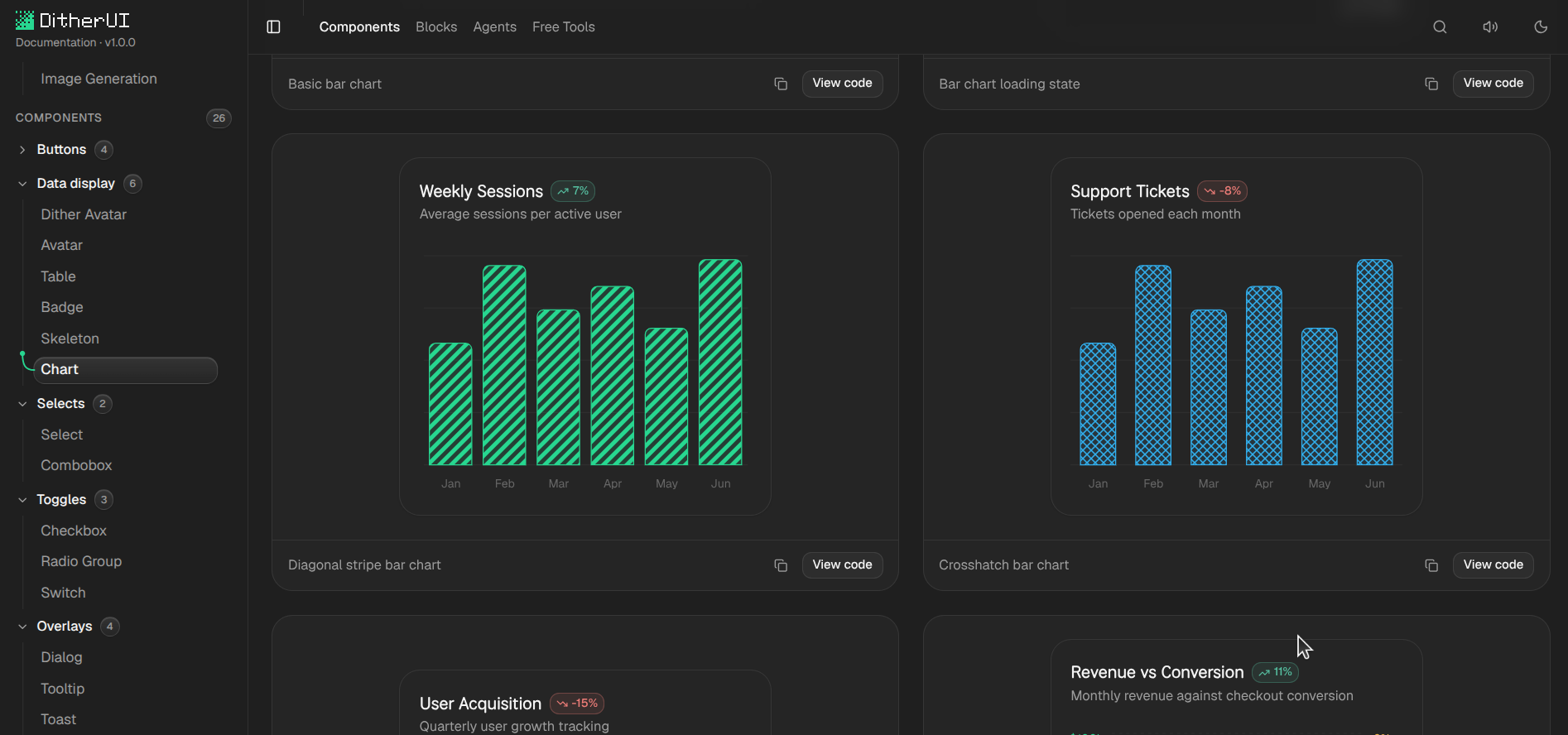Copy the Basic bar chart code
Screen dimensions: 1568x735
pyautogui.click(x=781, y=84)
